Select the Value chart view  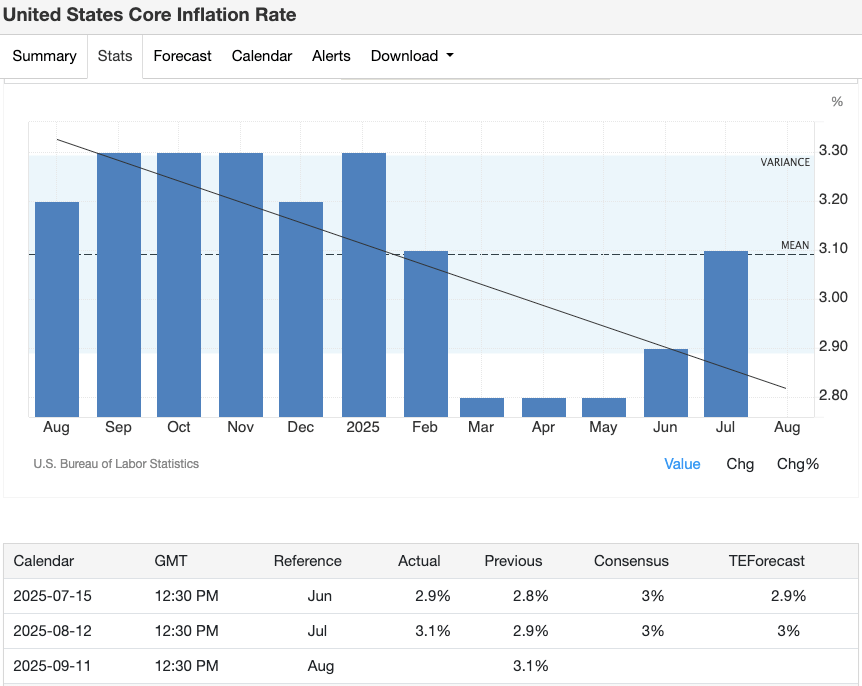click(682, 464)
